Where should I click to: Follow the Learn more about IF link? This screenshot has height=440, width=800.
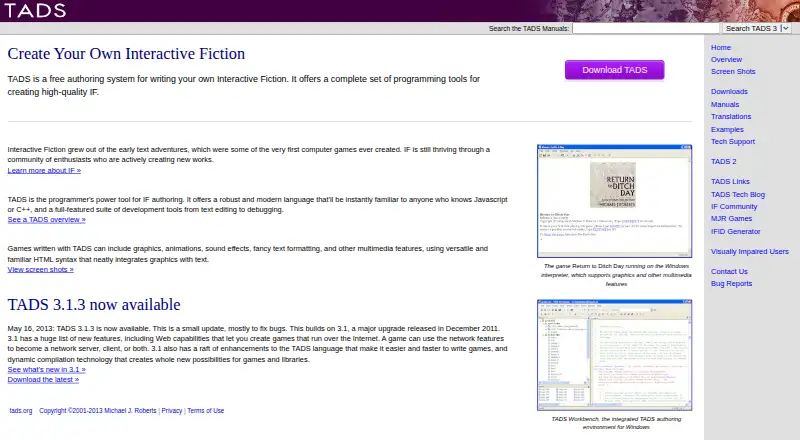(44, 170)
